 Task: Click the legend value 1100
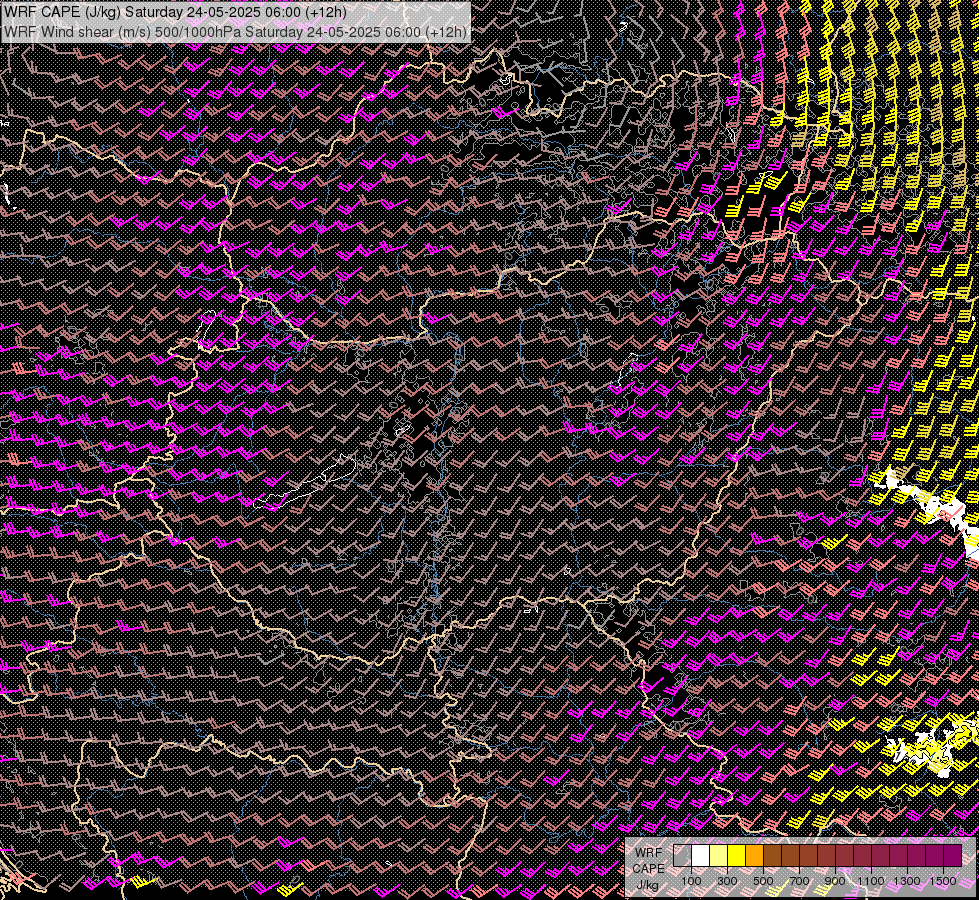tap(870, 881)
